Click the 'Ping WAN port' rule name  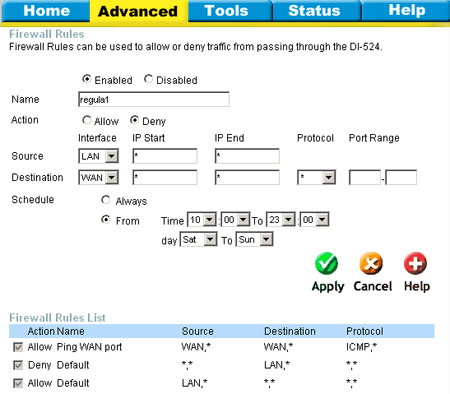click(89, 347)
